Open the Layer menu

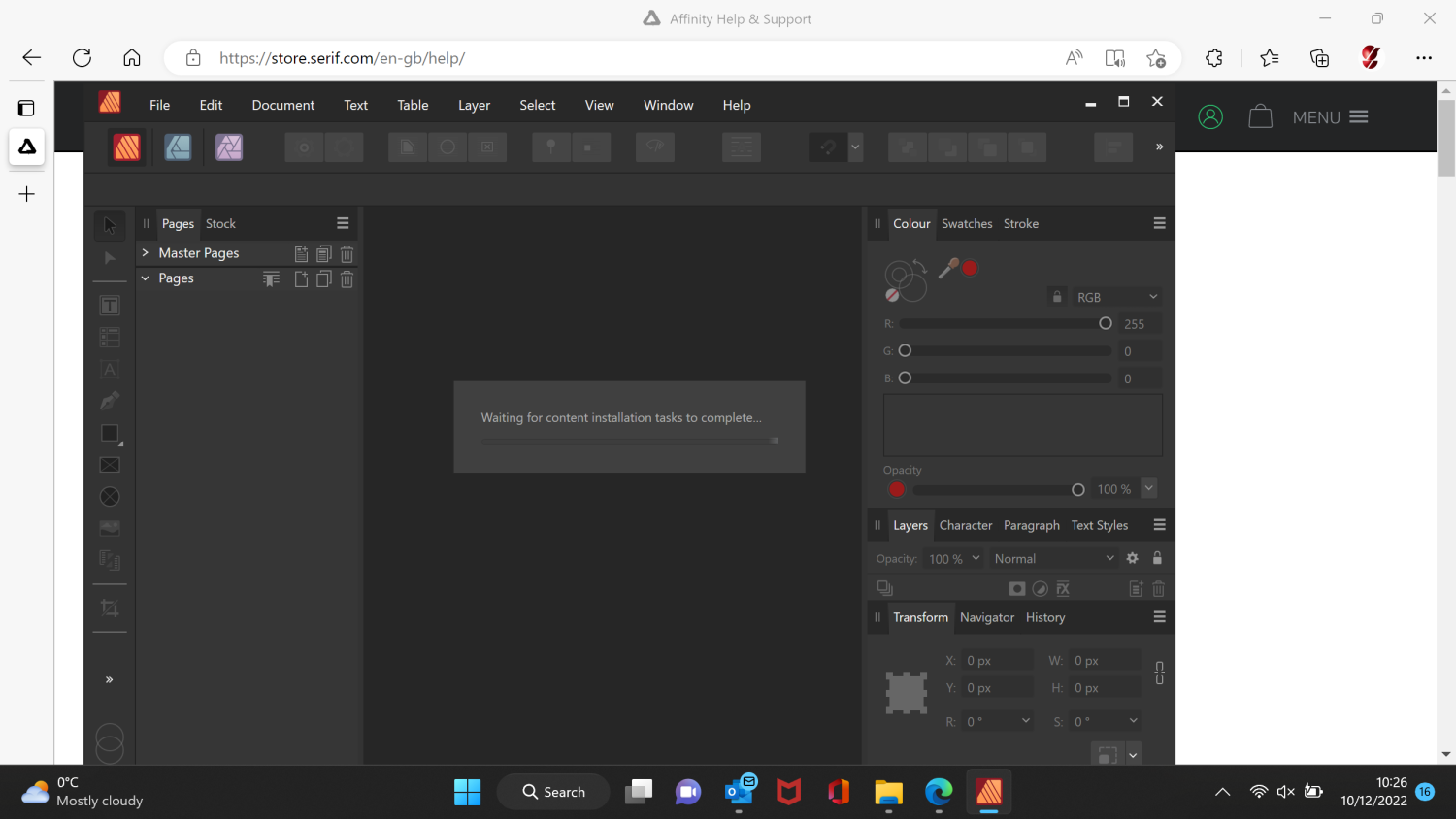474,105
